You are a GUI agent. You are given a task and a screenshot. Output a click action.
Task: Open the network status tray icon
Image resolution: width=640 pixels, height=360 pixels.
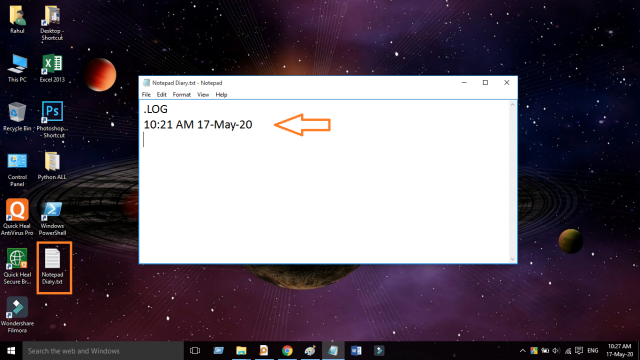tap(568, 351)
